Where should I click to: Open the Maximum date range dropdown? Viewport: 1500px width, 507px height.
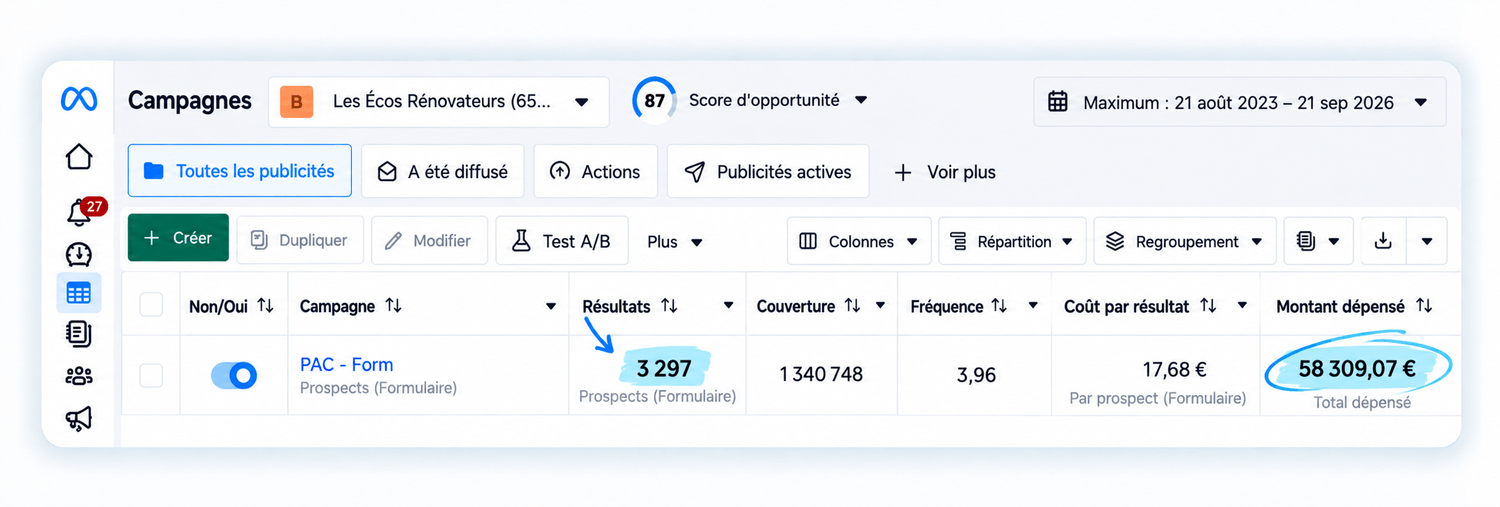click(x=1240, y=102)
